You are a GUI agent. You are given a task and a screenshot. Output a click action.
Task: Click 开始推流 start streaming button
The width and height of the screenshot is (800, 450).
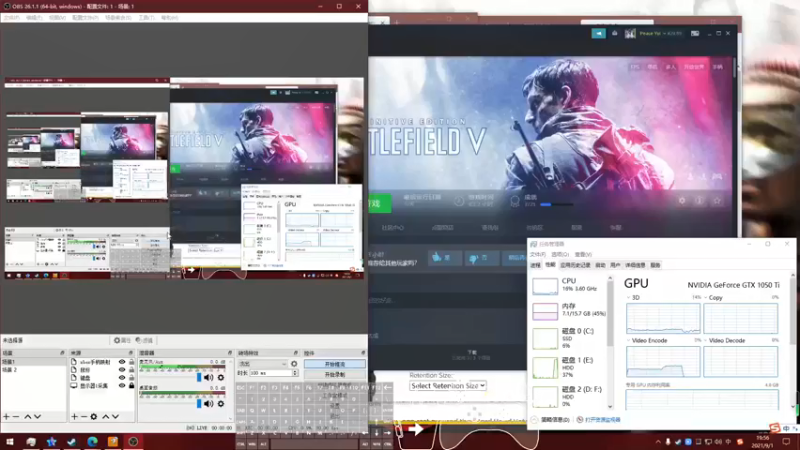335,364
